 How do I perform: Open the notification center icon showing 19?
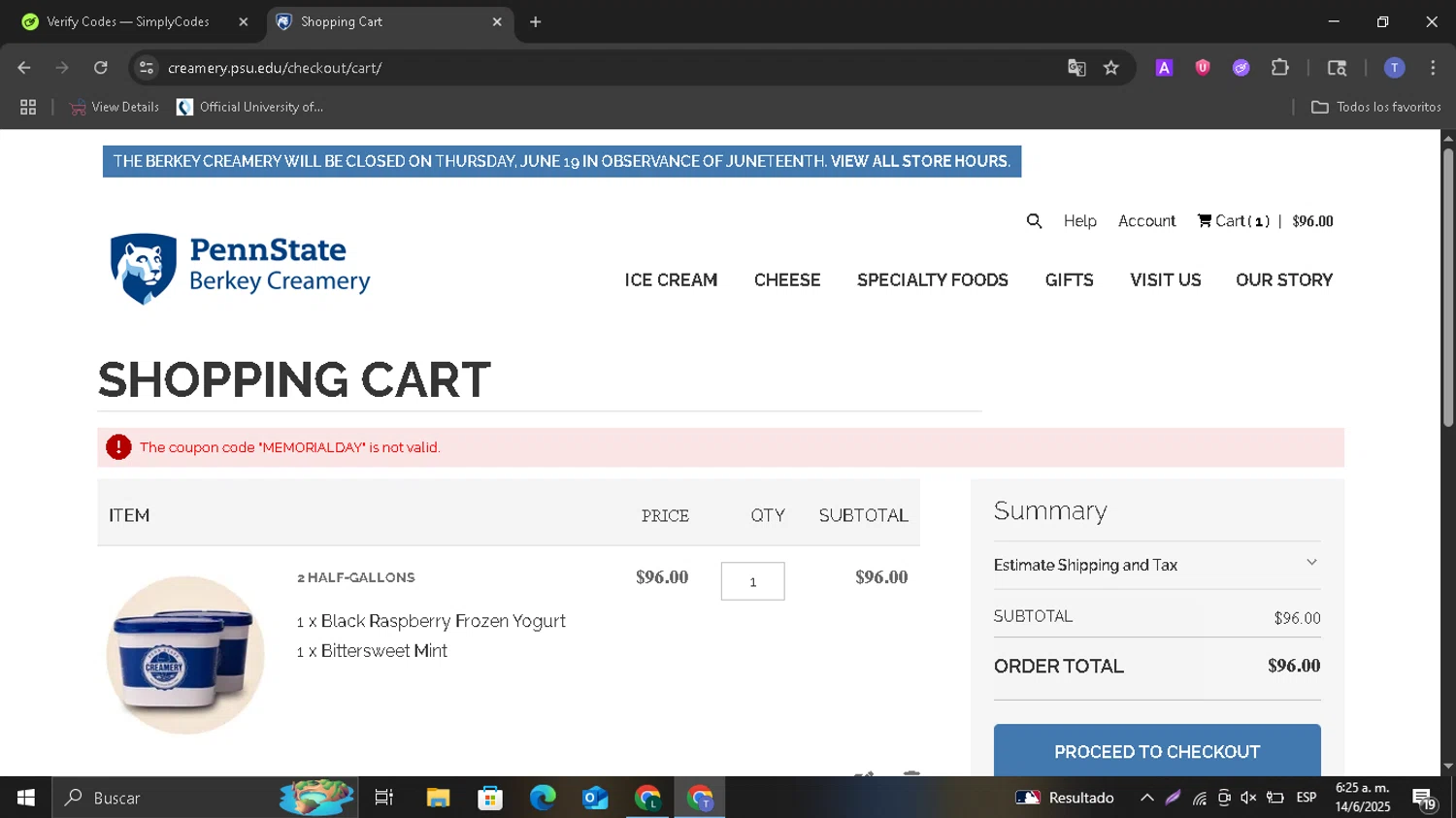(x=1424, y=799)
